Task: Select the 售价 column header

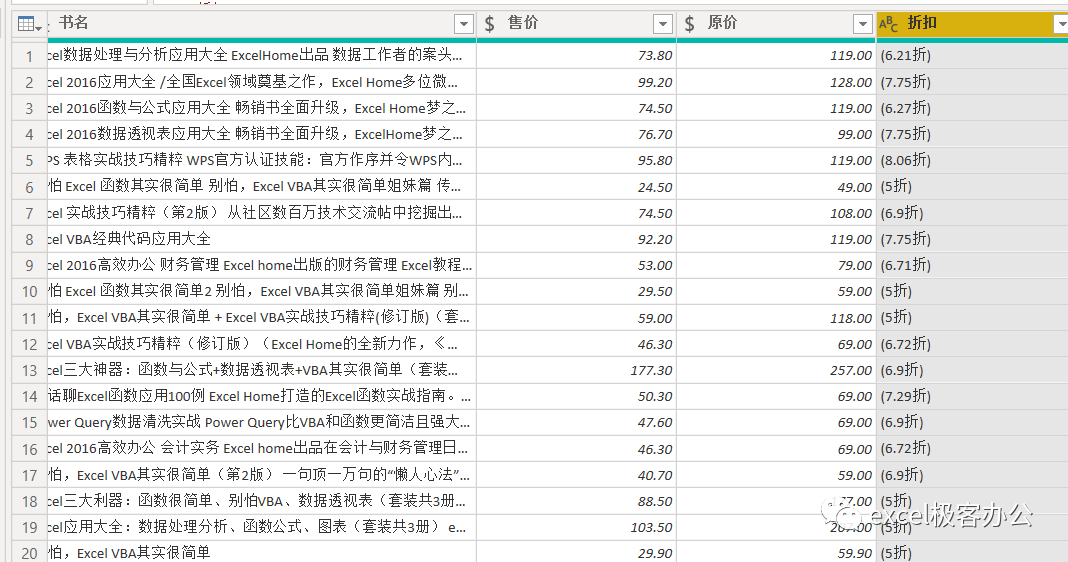Action: tap(576, 25)
